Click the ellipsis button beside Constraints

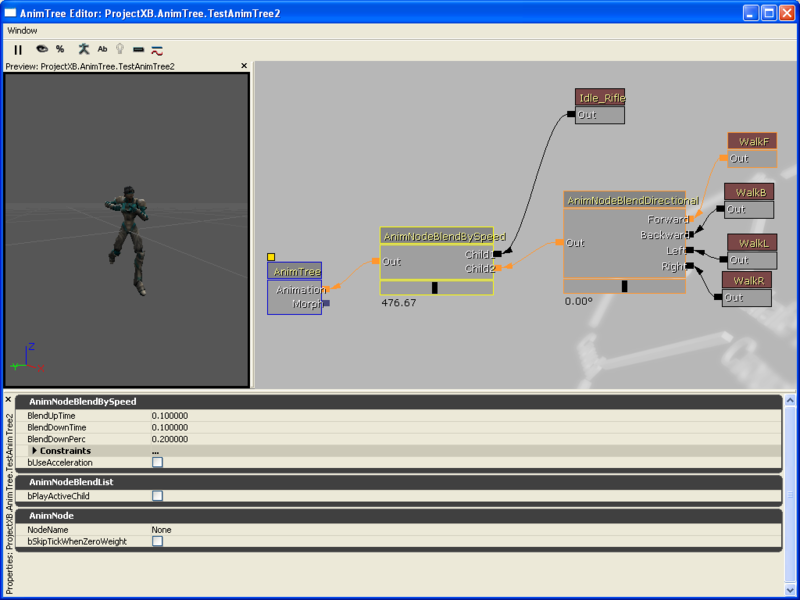point(155,450)
